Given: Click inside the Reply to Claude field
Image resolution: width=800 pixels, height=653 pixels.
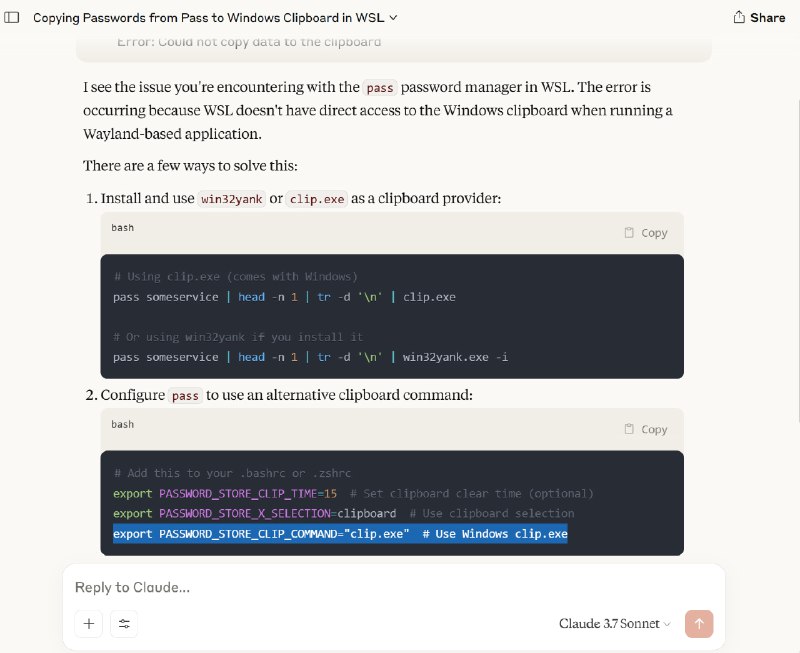Looking at the screenshot, I should [x=393, y=587].
